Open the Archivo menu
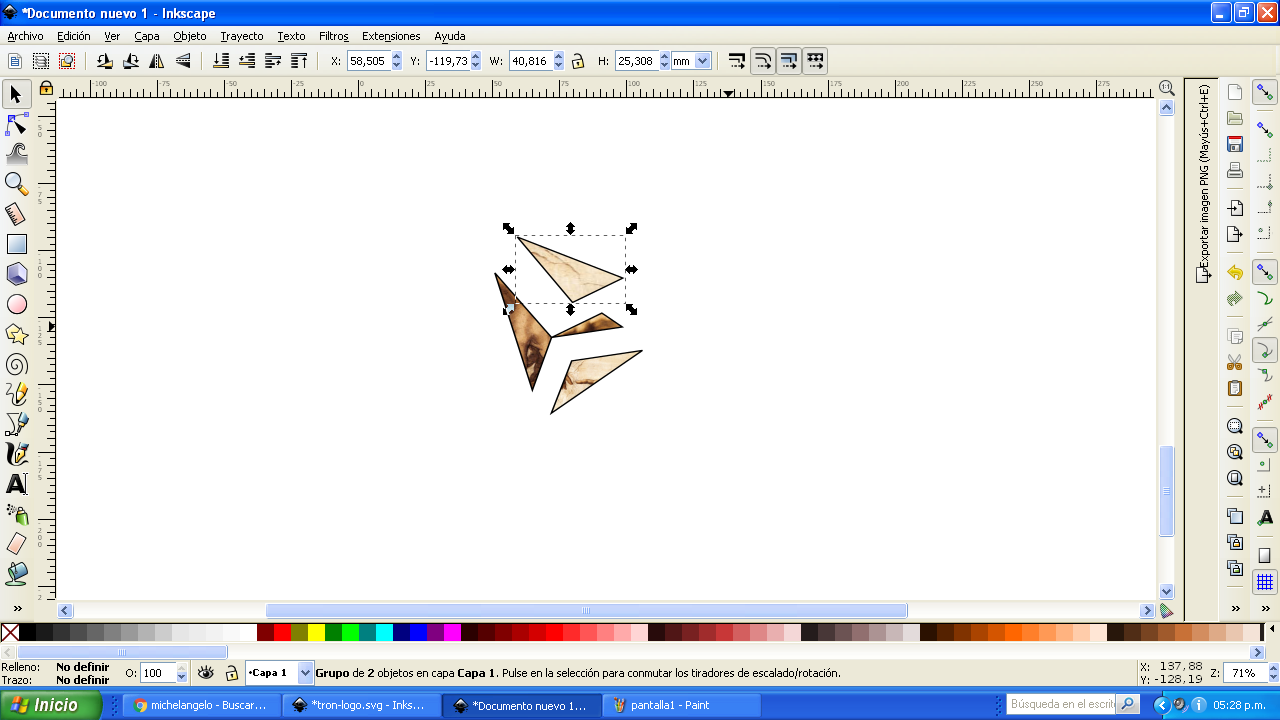Screen dimensions: 1280x720 (x=25, y=36)
